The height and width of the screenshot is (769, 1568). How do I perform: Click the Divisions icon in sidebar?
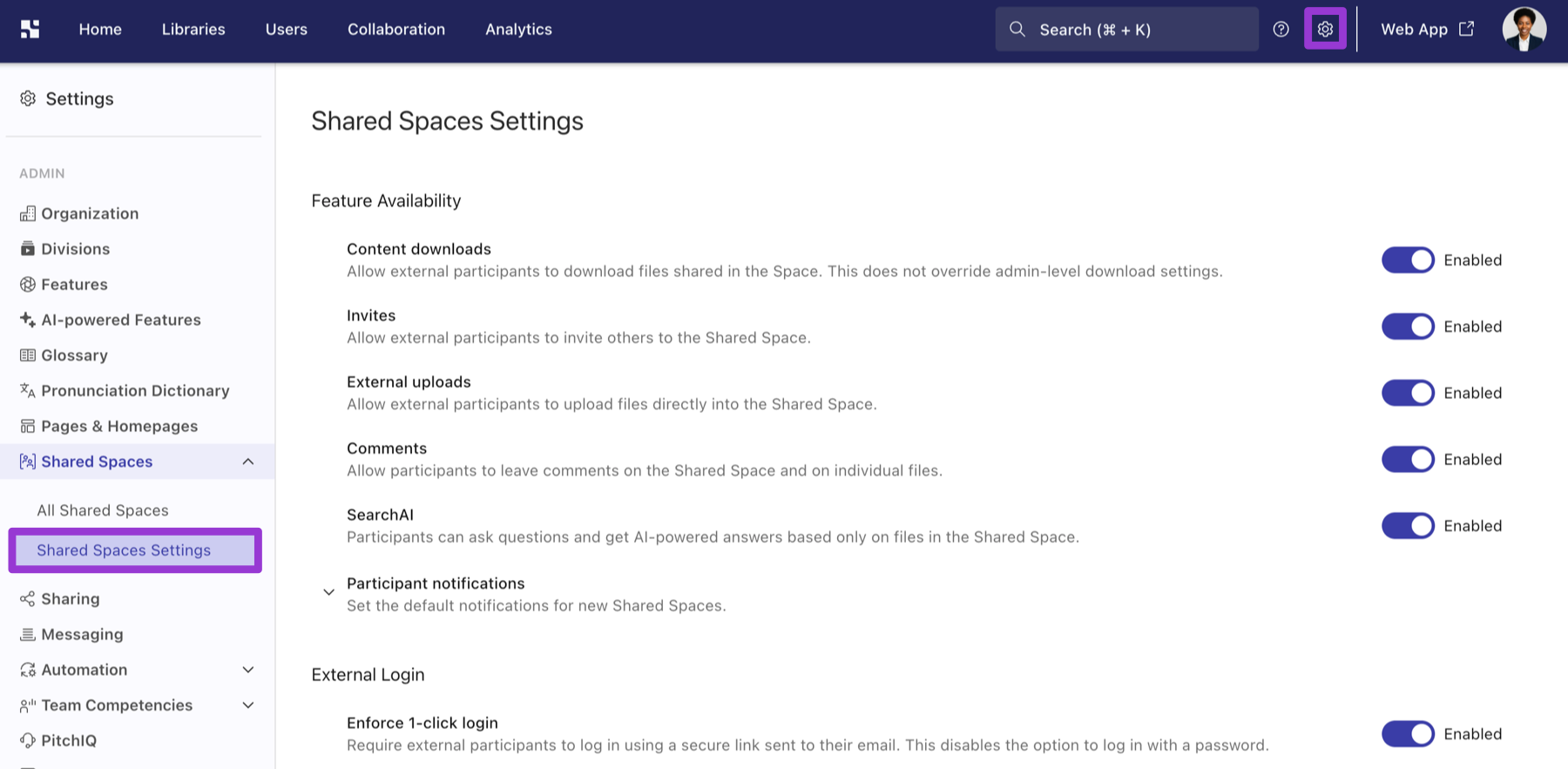28,249
